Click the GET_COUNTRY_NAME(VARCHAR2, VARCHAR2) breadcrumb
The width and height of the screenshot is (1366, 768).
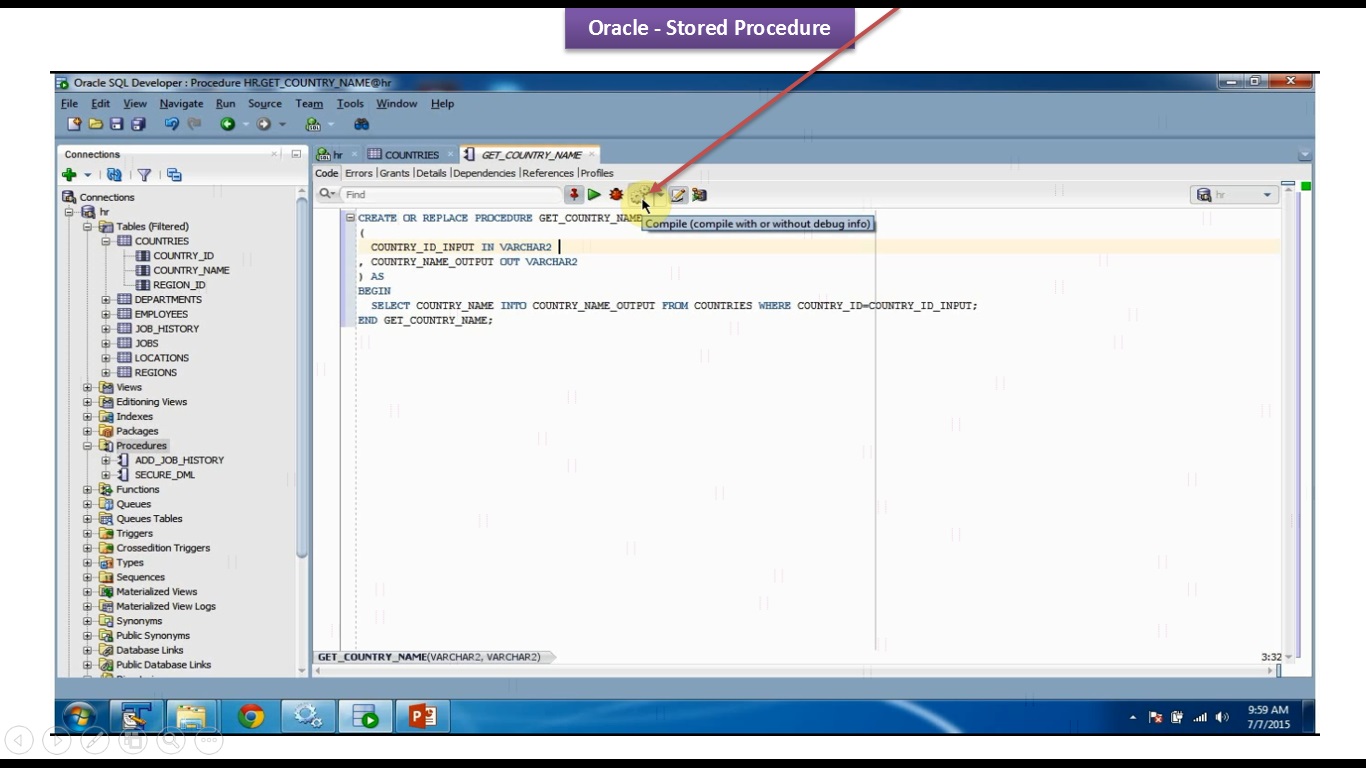click(429, 657)
